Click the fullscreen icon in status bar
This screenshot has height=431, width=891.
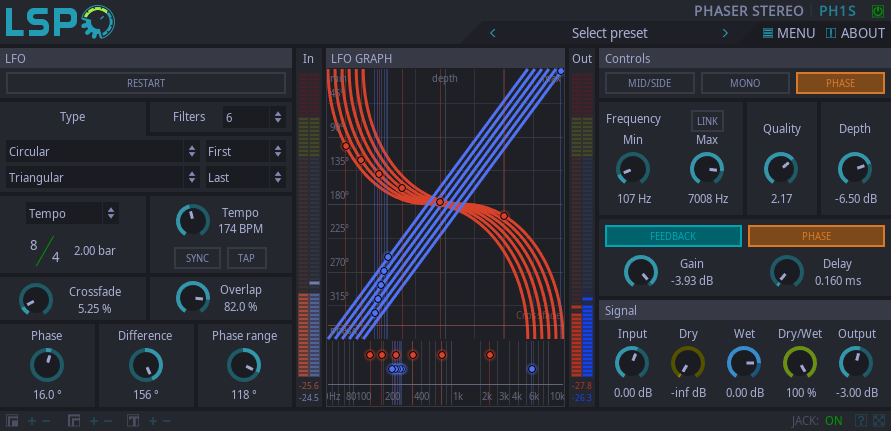pyautogui.click(x=878, y=421)
